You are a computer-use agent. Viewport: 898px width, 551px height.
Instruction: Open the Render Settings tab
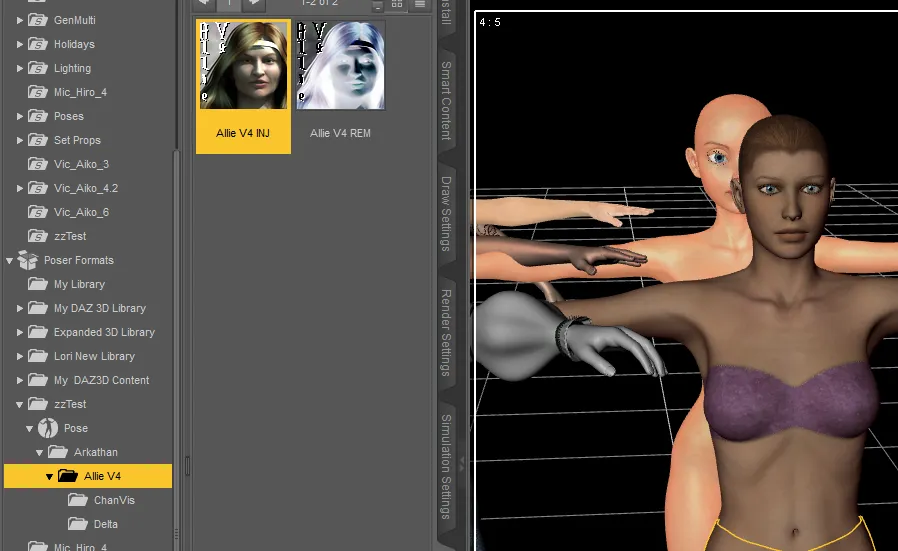(x=446, y=332)
